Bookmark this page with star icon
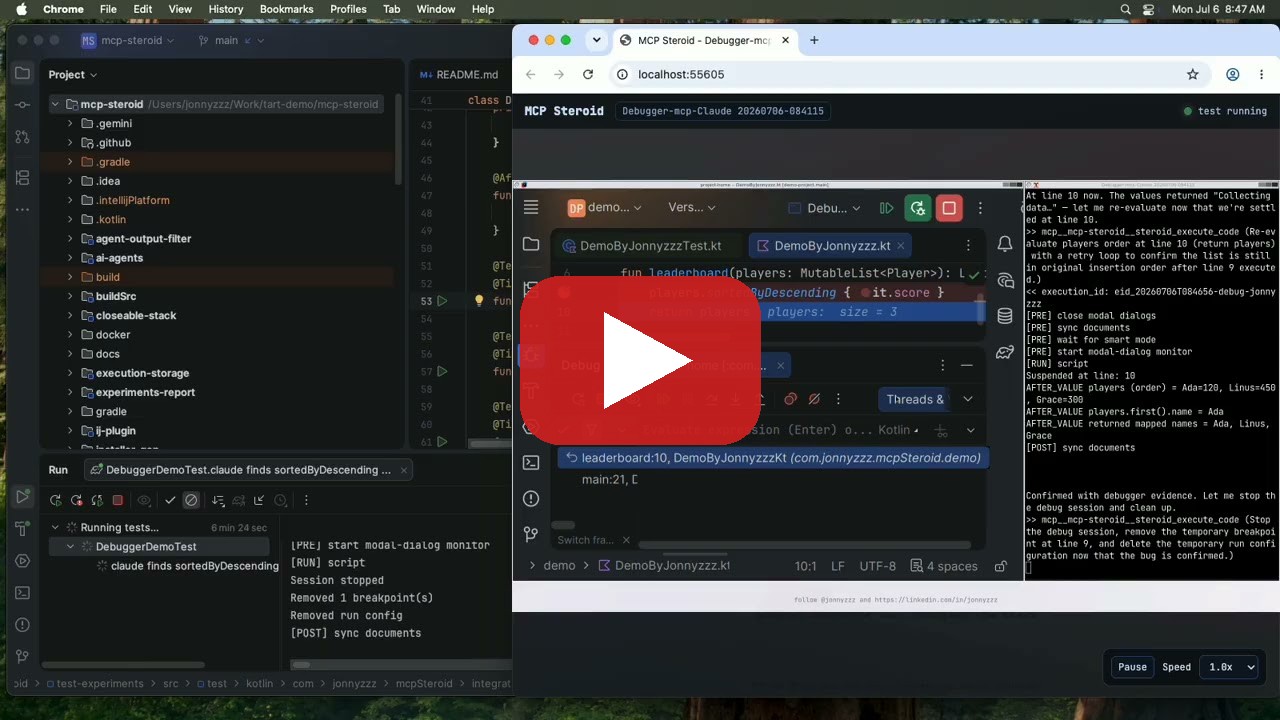 1192,74
